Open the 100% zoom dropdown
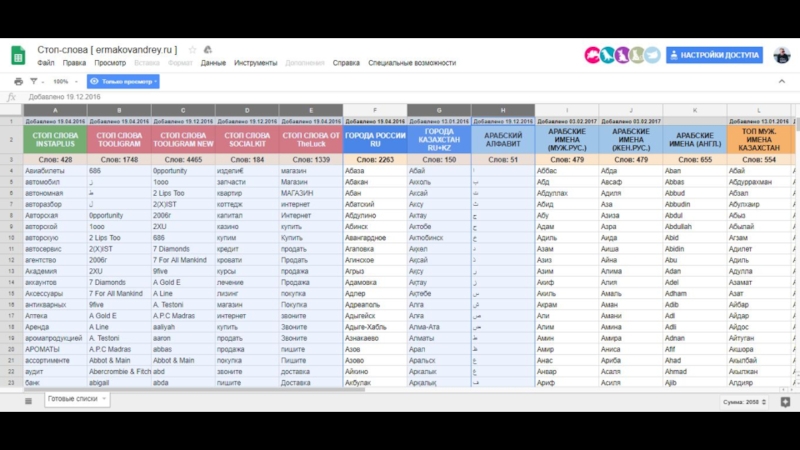This screenshot has width=800, height=450. 65,81
